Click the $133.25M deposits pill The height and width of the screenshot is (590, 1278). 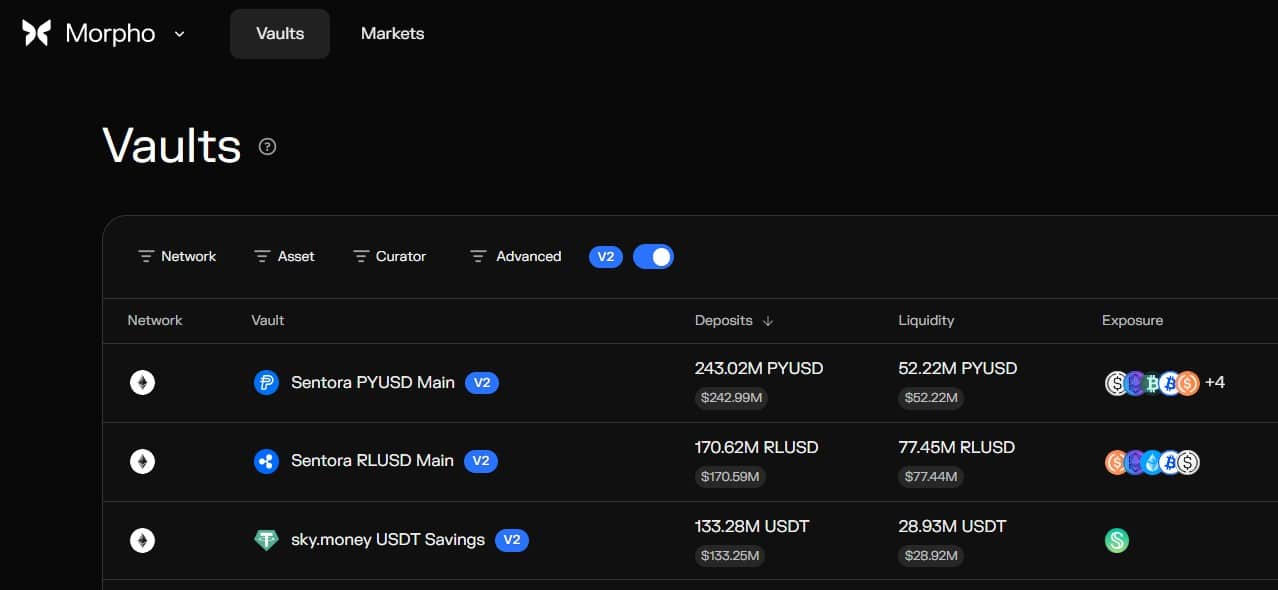730,555
